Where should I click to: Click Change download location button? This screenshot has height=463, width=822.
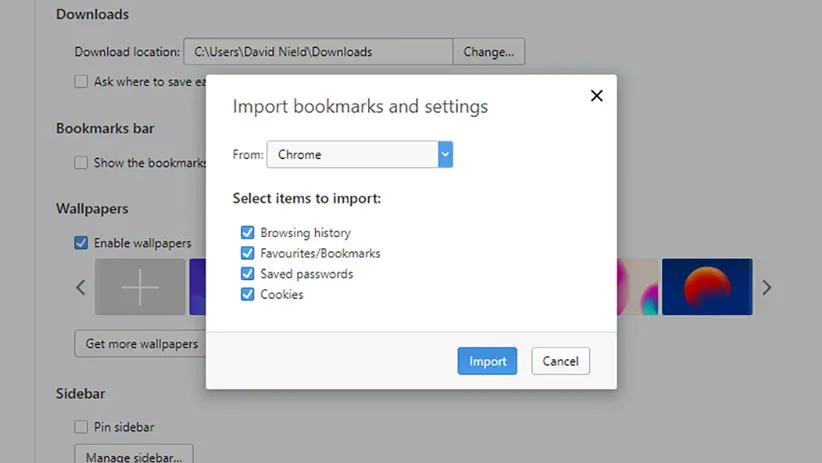click(488, 52)
